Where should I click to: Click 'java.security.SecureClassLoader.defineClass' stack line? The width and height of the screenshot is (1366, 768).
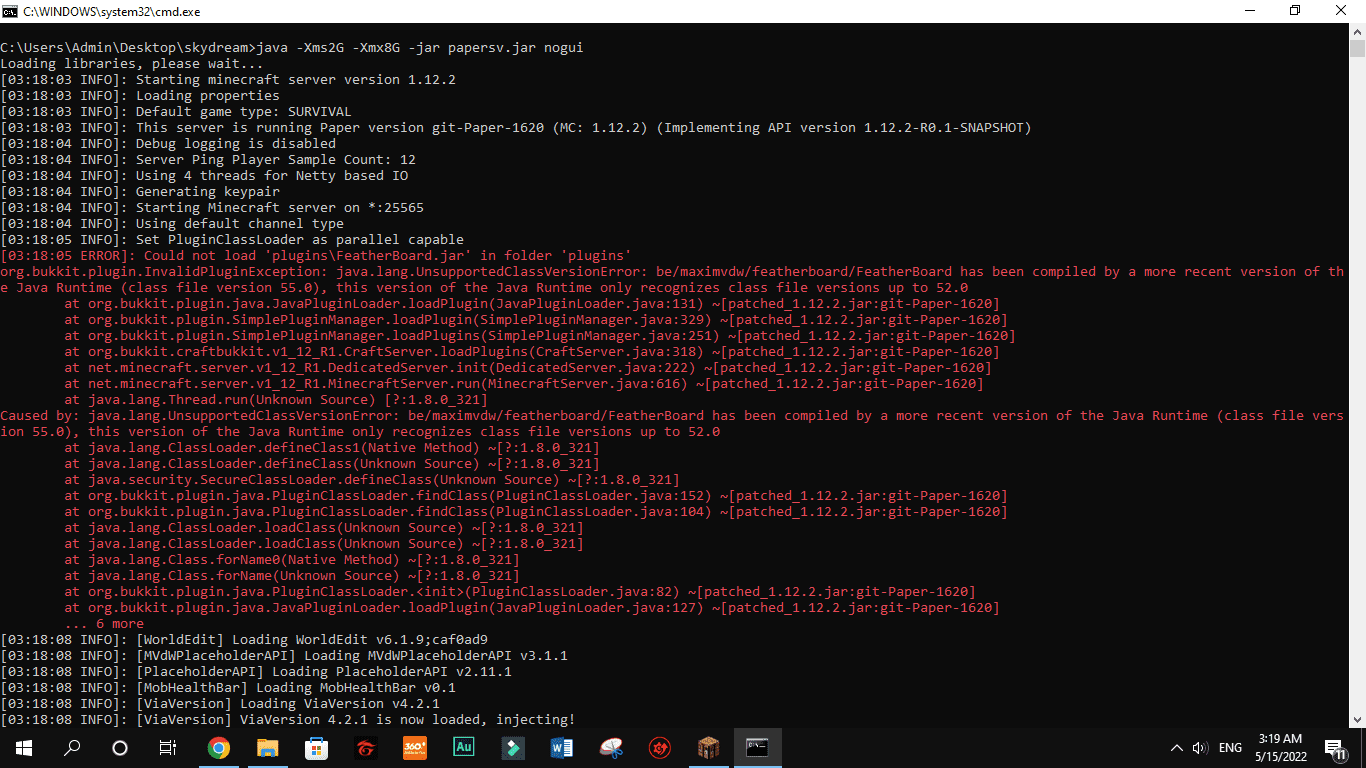click(x=372, y=480)
